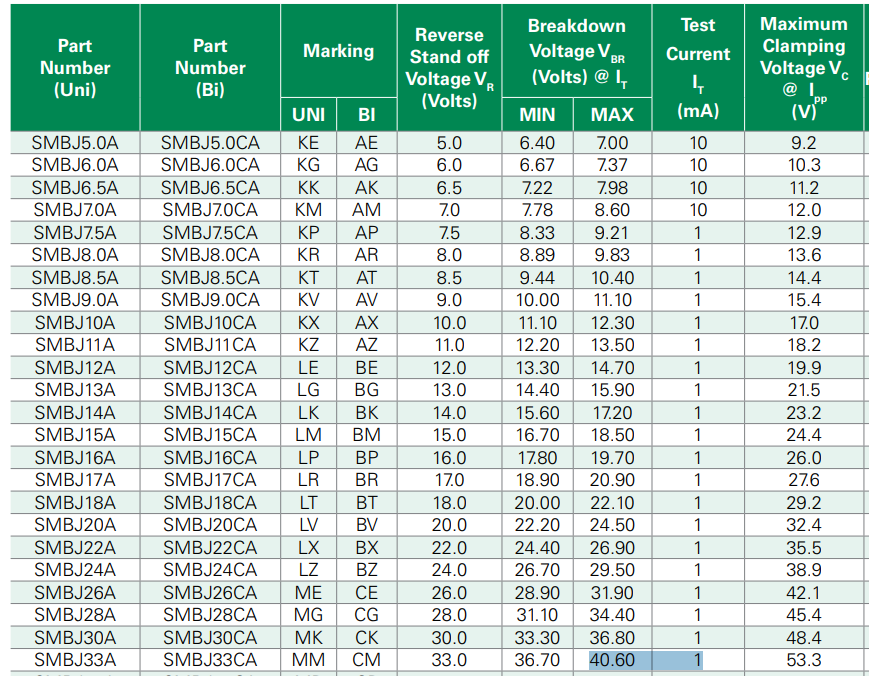Click the SMBJ15CA part number

pyautogui.click(x=210, y=435)
